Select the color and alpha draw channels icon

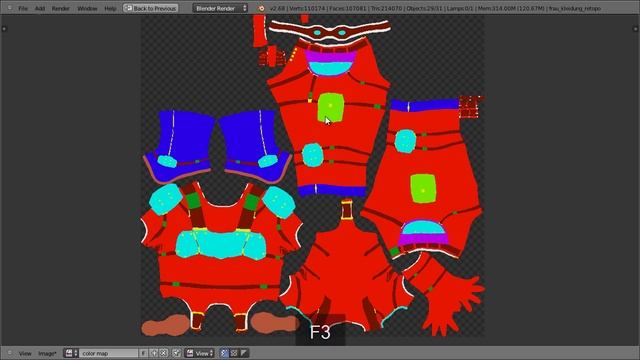tap(224, 353)
